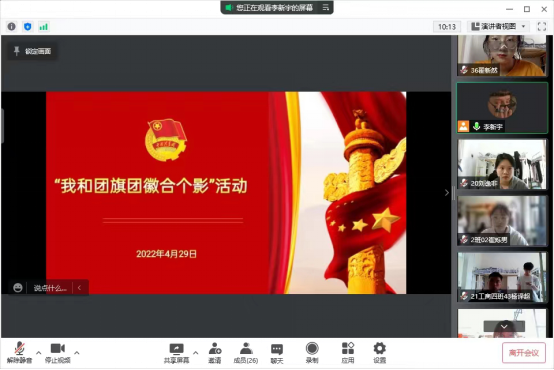
Task: Unmute microphone (解除静音)
Action: point(19,353)
